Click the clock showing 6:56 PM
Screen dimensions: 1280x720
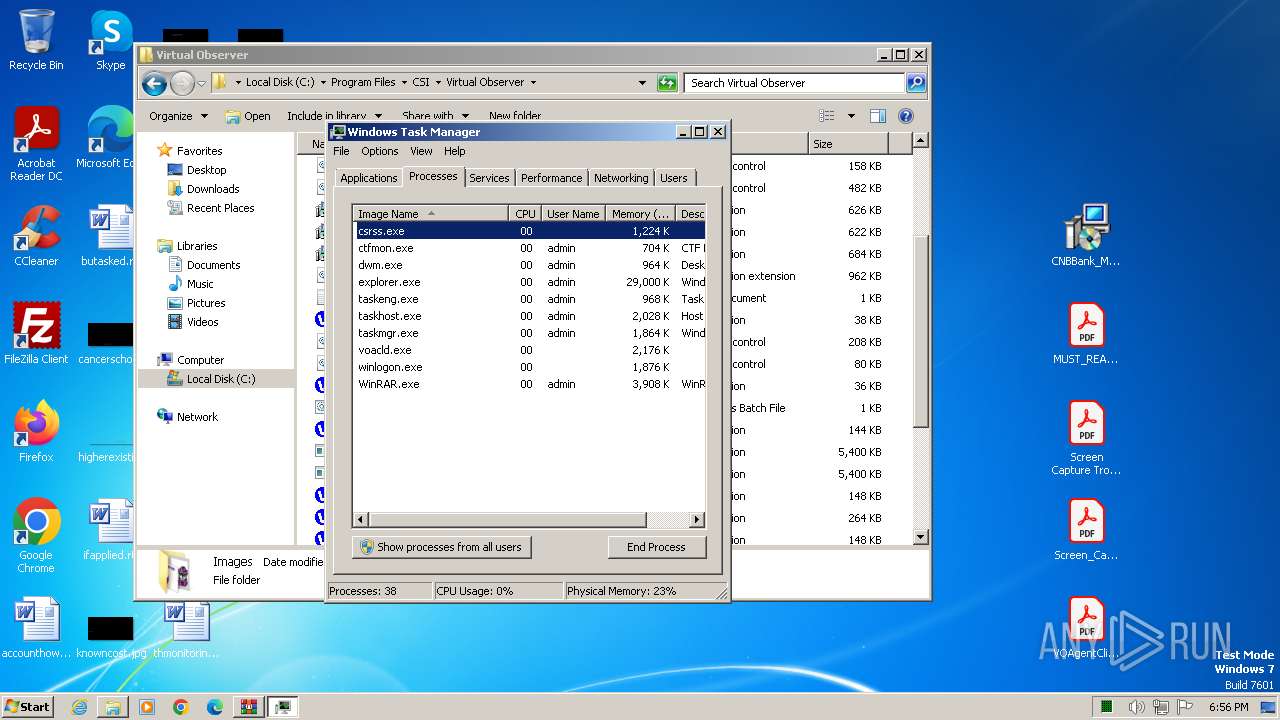coord(1228,707)
